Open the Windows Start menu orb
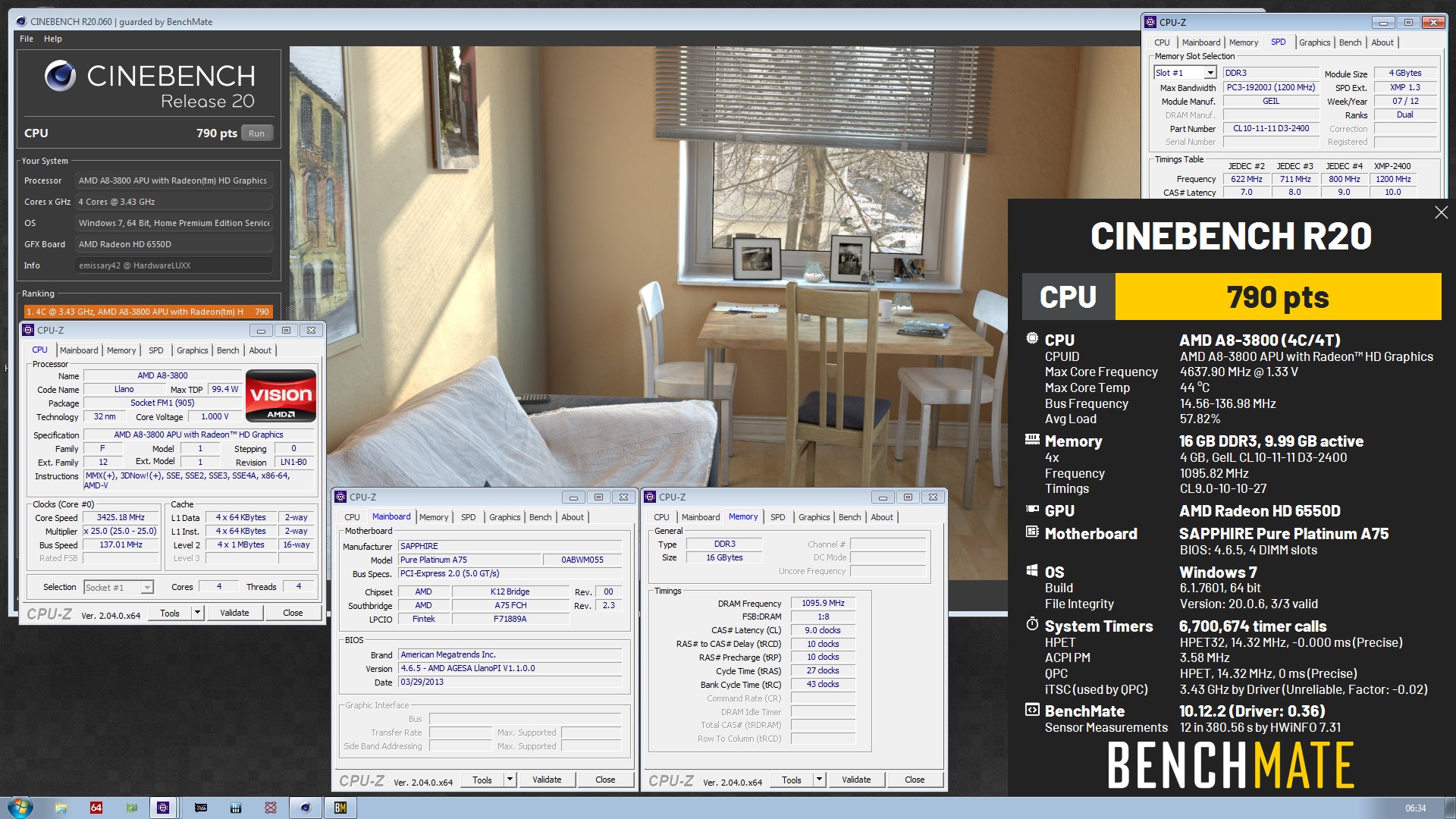This screenshot has width=1456, height=819. (x=20, y=807)
